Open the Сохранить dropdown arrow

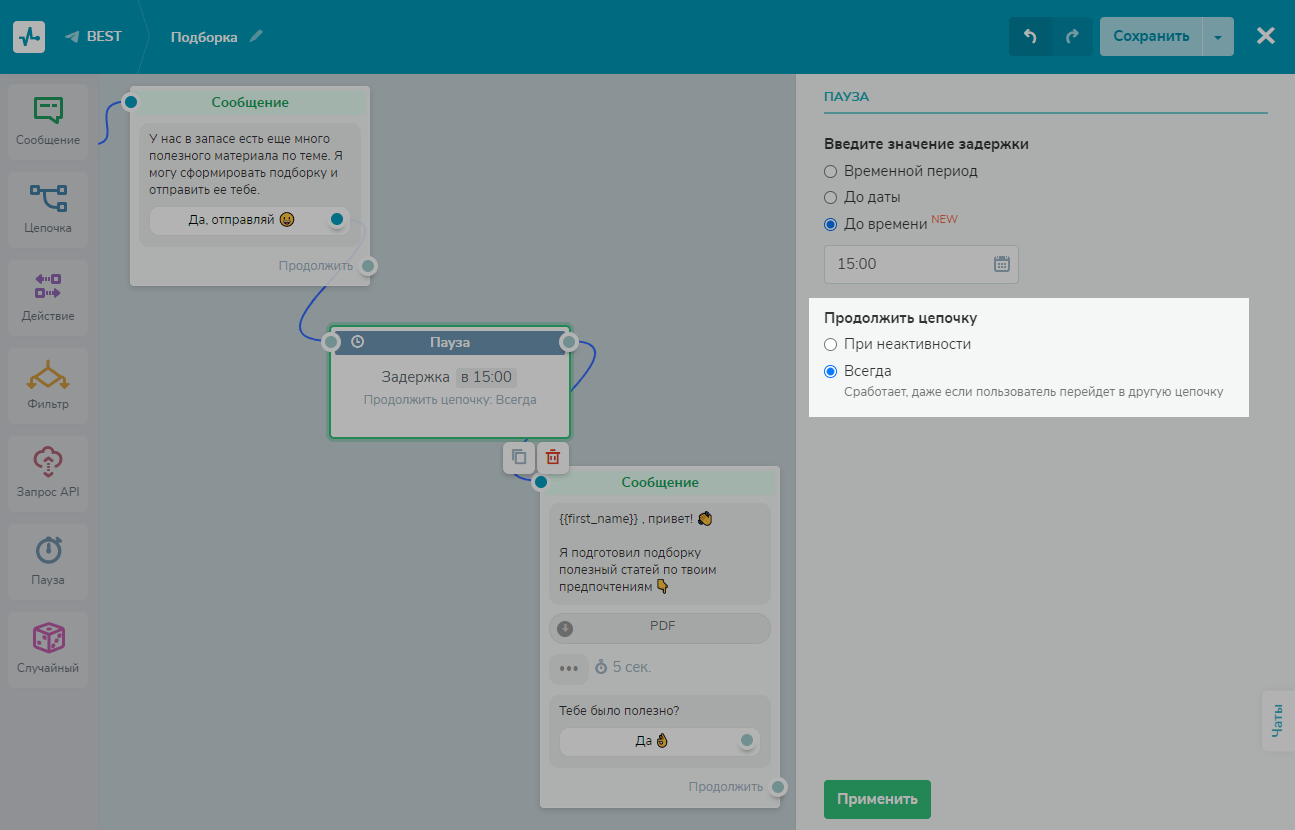[1217, 37]
